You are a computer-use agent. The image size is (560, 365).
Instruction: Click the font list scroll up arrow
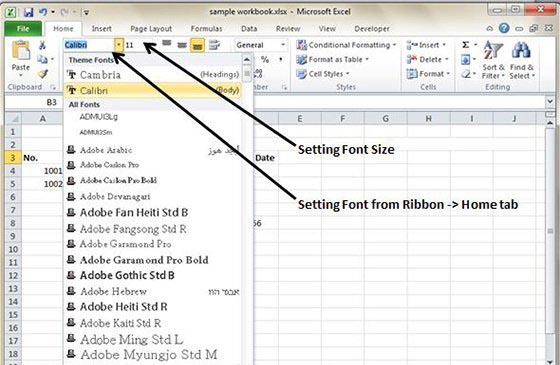pos(247,59)
